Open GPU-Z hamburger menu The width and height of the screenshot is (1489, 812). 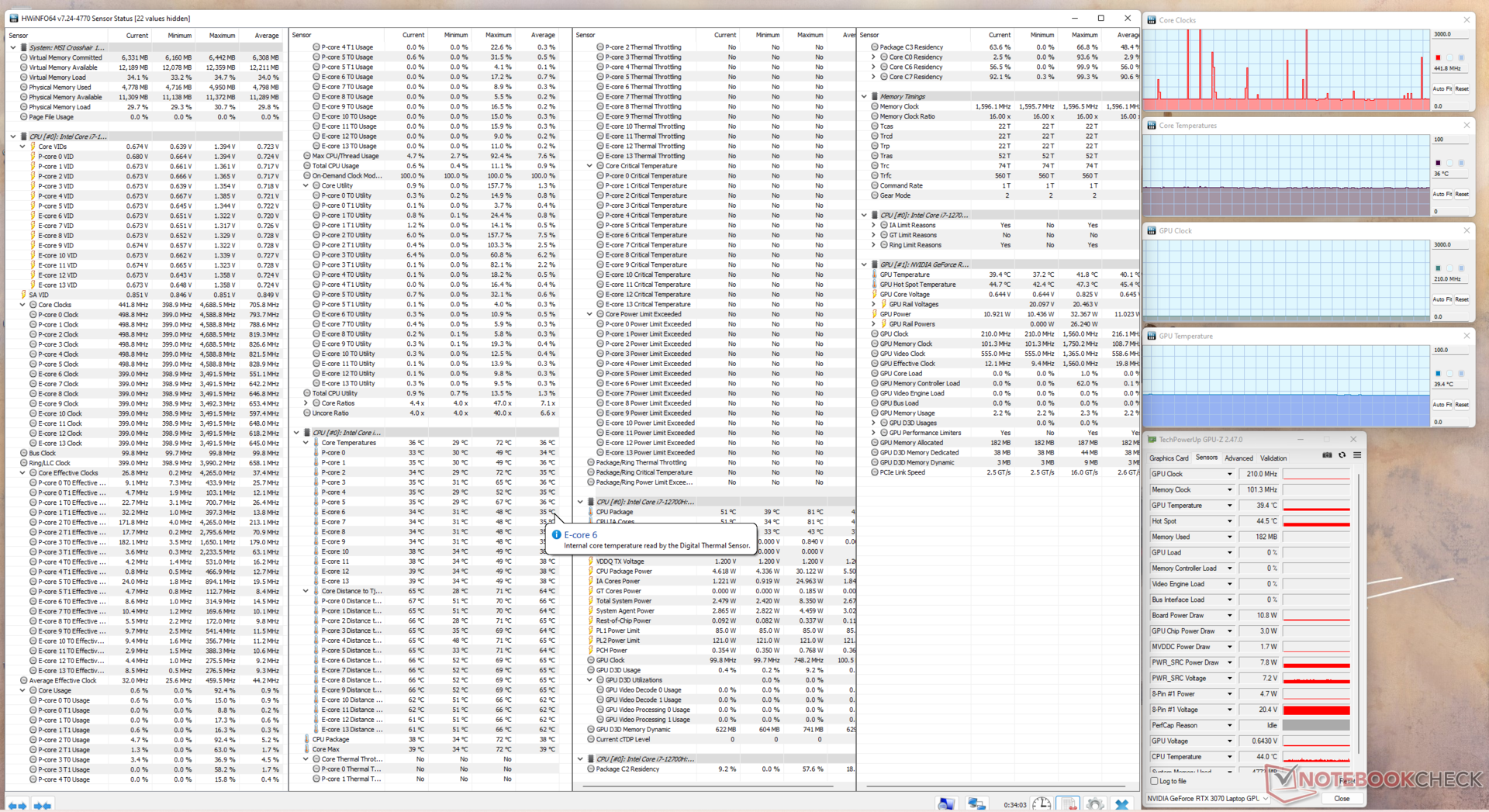(1357, 455)
